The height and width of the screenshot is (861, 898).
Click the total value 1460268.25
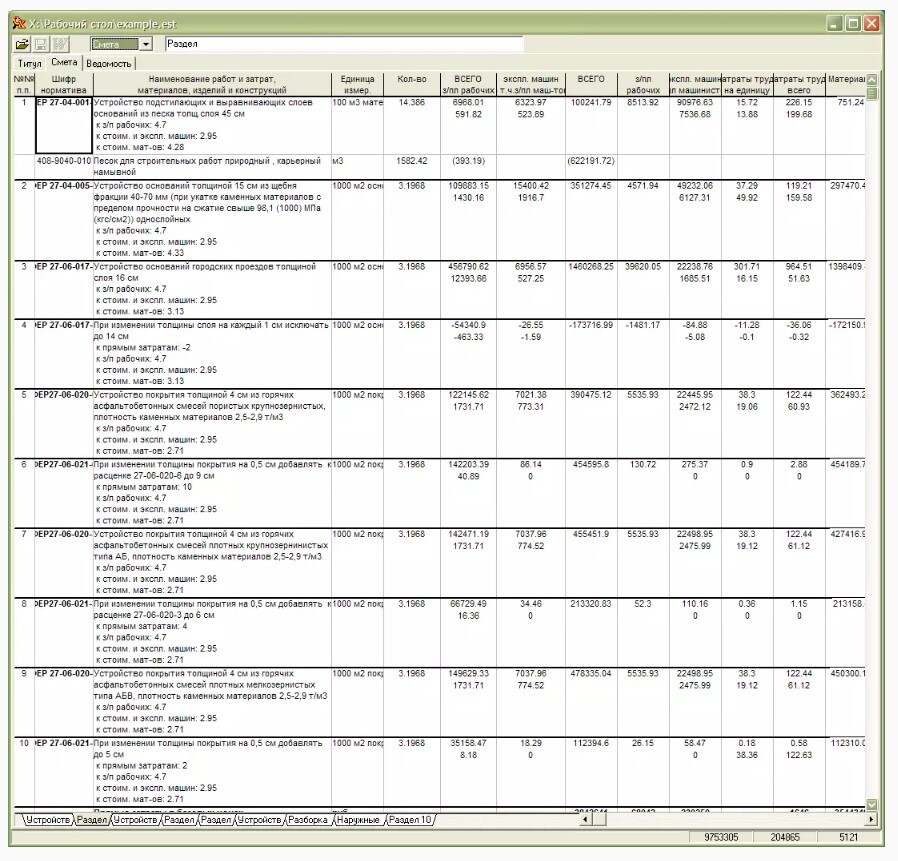pos(590,266)
